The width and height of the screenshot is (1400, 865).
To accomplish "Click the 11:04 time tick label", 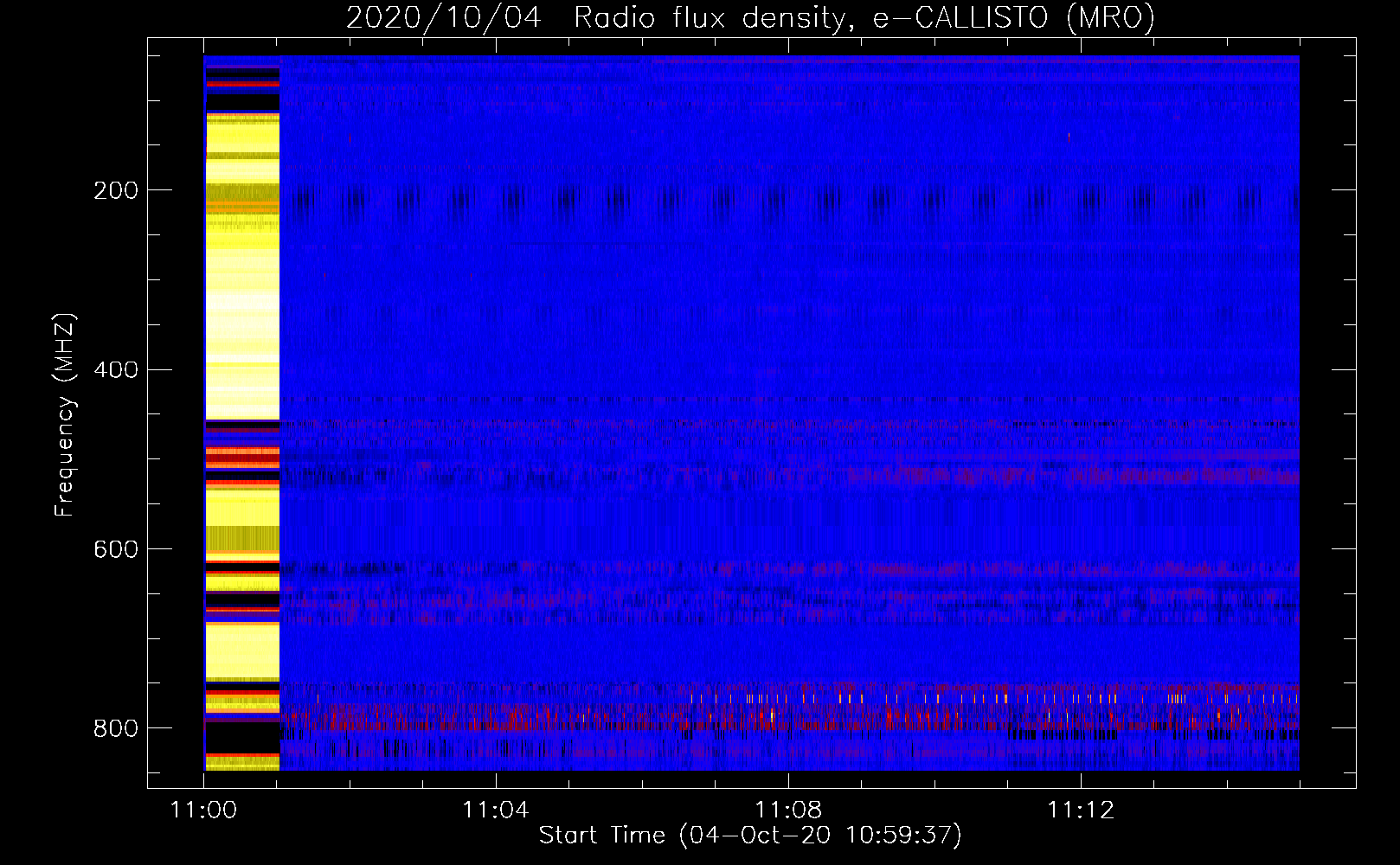I will [496, 810].
